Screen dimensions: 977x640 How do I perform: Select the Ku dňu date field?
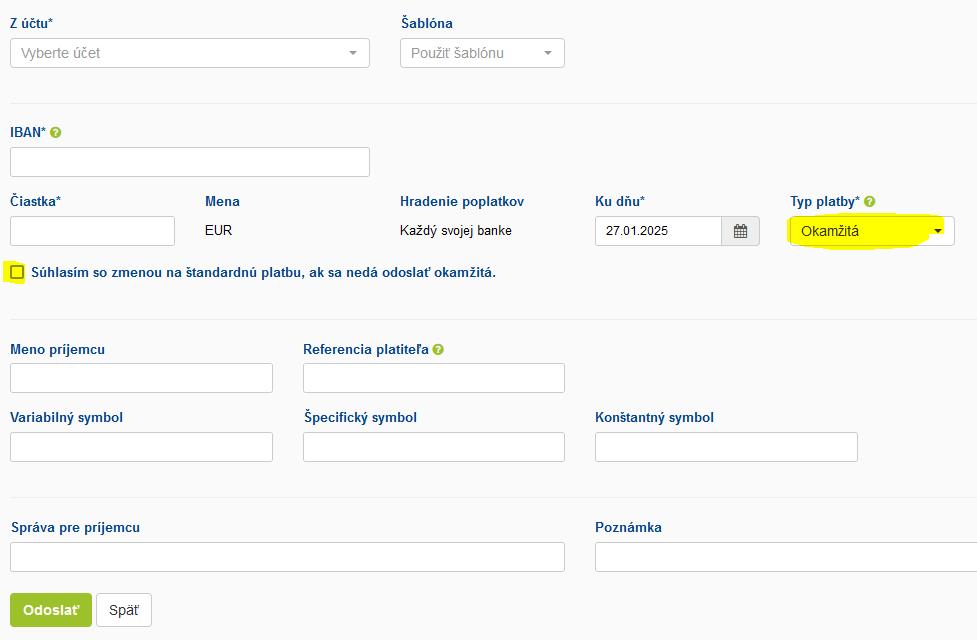[658, 231]
